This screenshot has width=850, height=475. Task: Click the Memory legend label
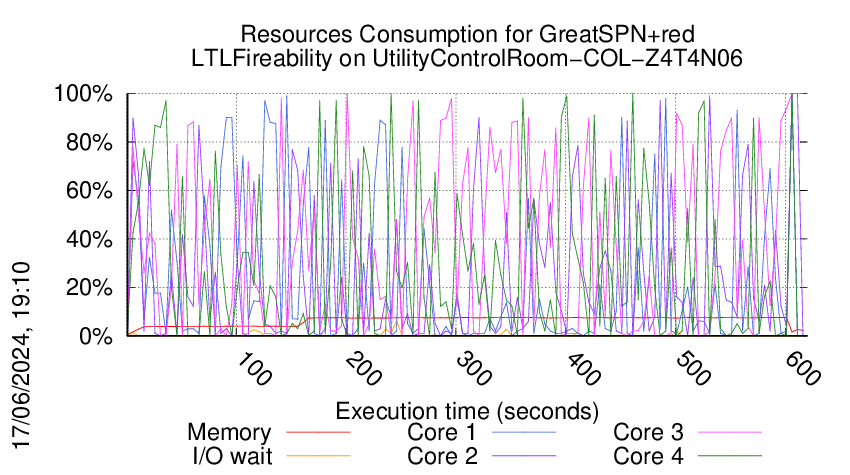(229, 433)
